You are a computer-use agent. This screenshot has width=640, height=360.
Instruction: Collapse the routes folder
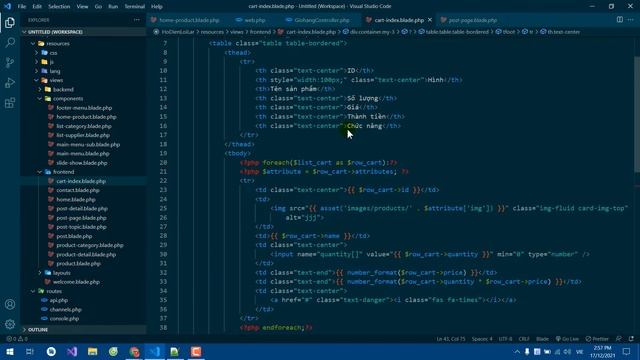tap(54, 291)
